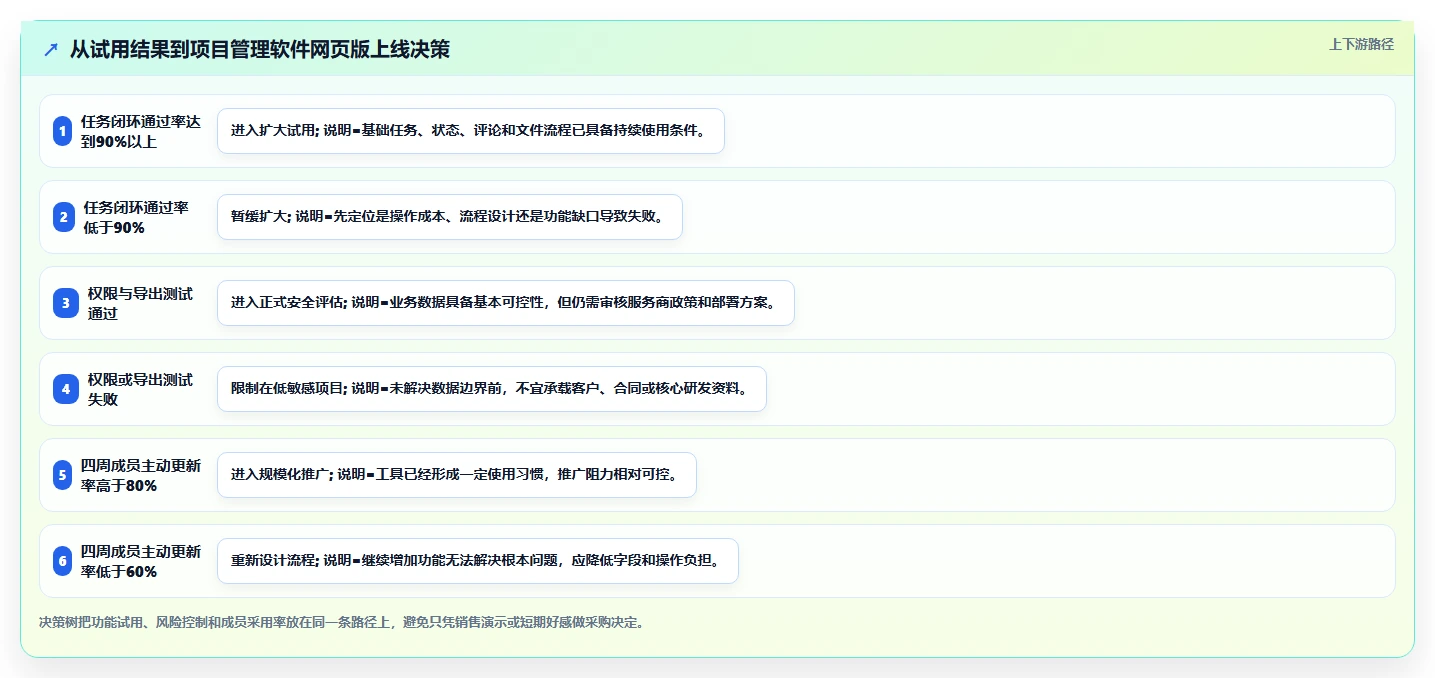Select condition 权限或导出测试失败
Viewport: 1435px width, 678px height.
(x=141, y=389)
